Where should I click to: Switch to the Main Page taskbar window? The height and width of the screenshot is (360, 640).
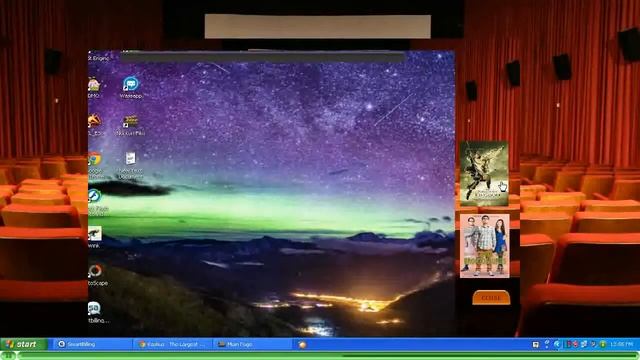(253, 344)
